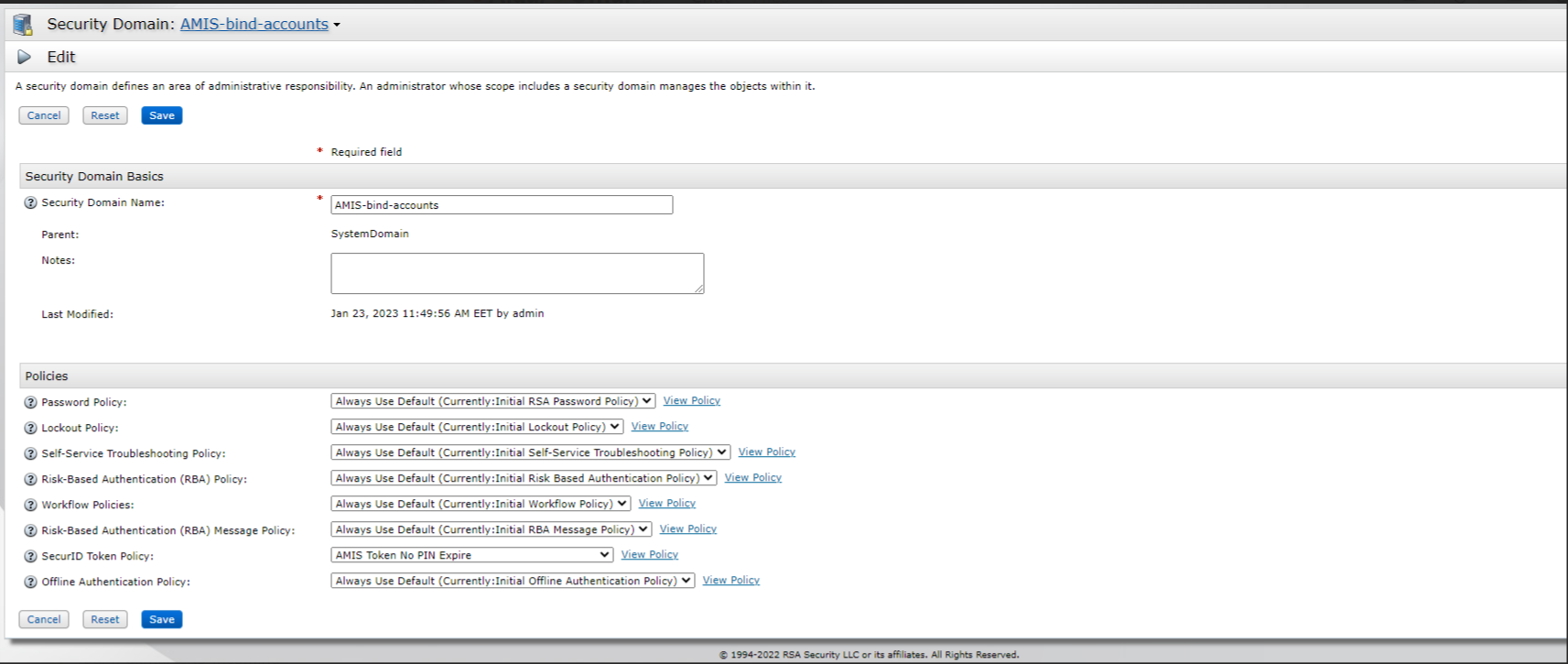Screen dimensions: 1568x664
Task: Open the SecurID Token Policy dropdown
Action: point(471,555)
